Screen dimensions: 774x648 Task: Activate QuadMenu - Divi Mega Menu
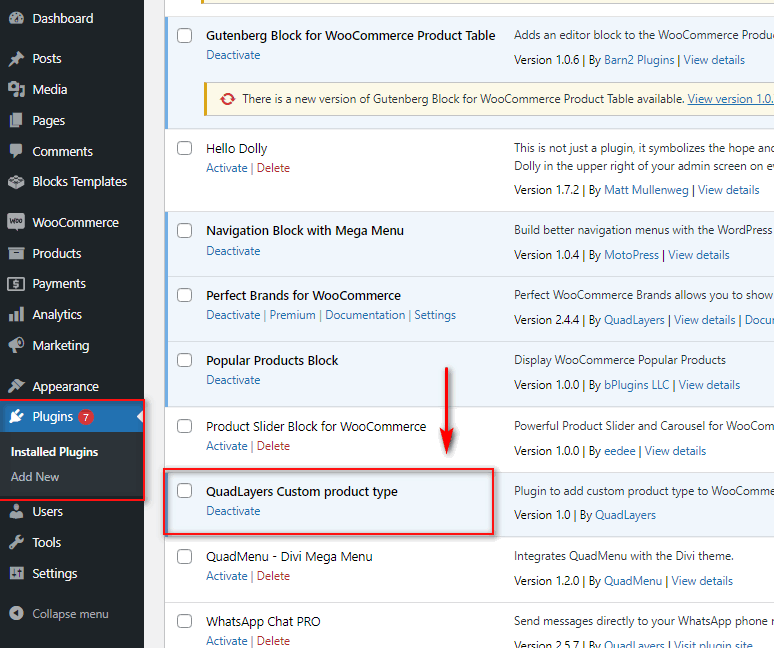[x=227, y=576]
